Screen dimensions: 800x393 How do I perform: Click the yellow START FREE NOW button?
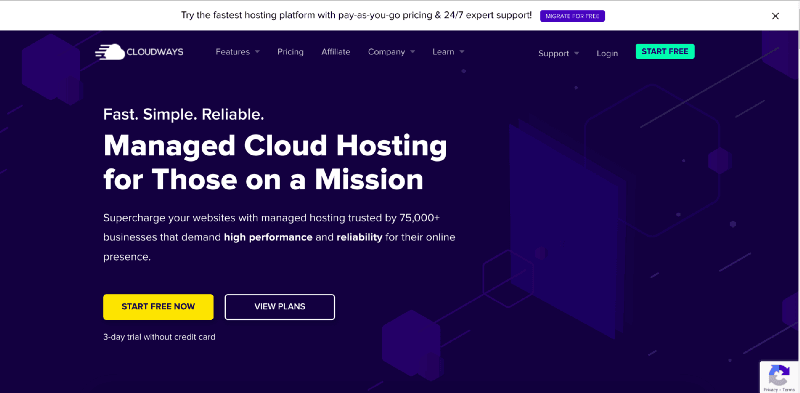158,307
